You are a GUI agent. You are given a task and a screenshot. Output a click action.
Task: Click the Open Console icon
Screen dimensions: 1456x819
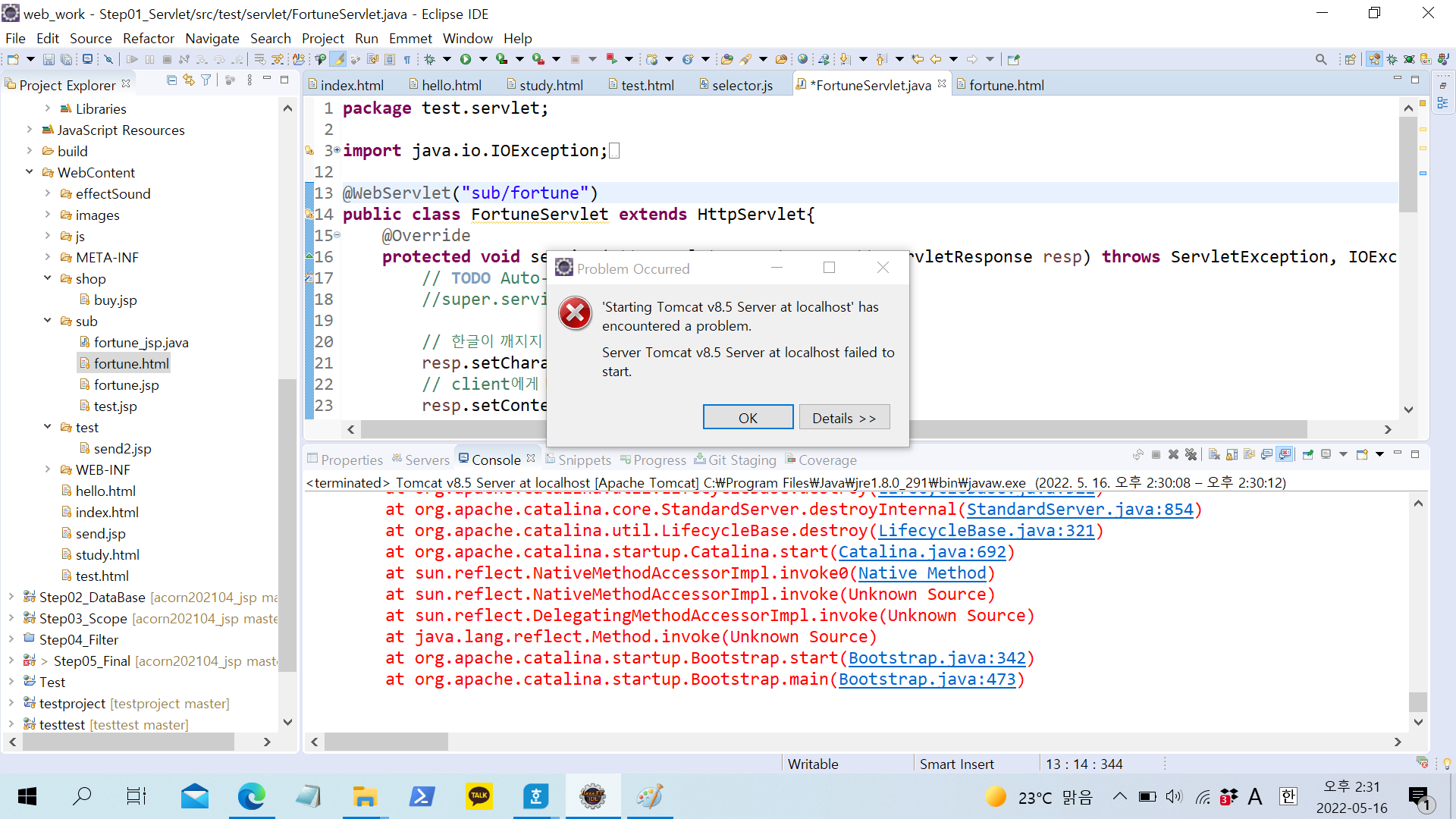click(1362, 454)
